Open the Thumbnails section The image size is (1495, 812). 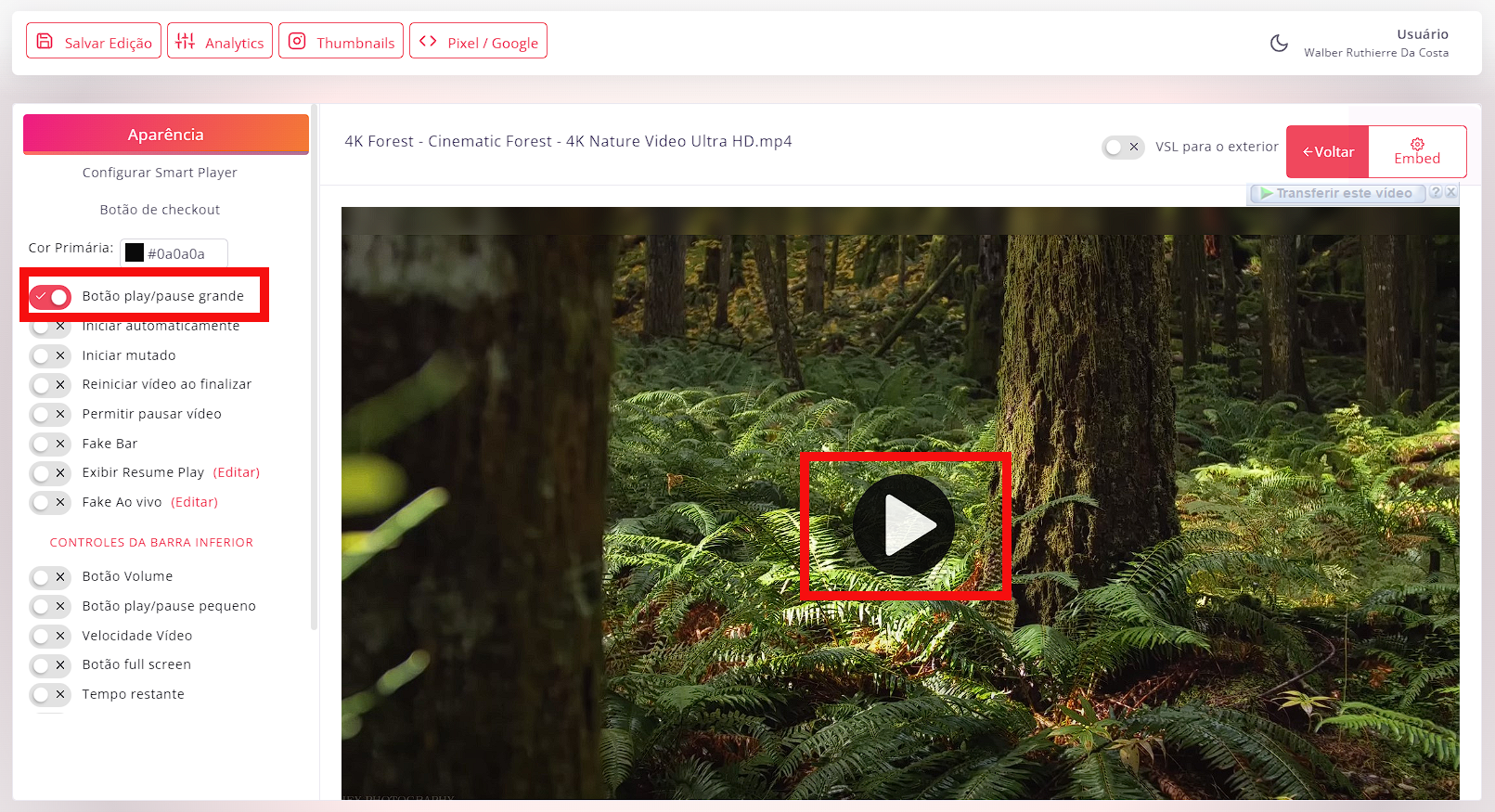pyautogui.click(x=341, y=41)
